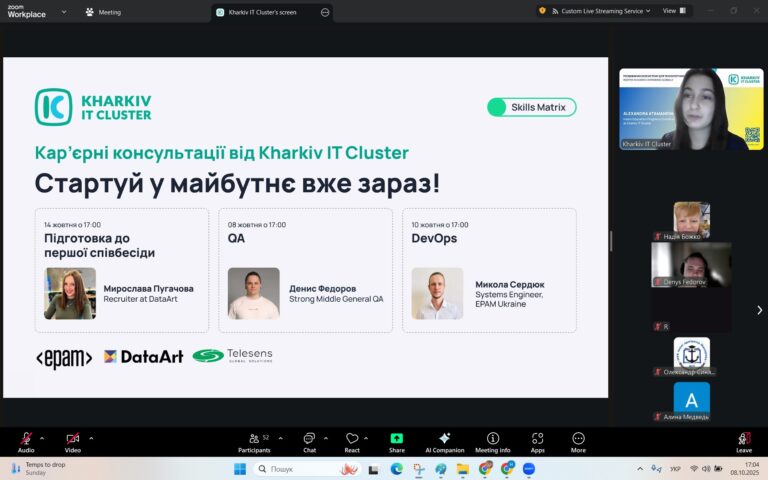Screen dimensions: 768x480
Task: Switch to the Meeting tab
Action: pyautogui.click(x=103, y=12)
